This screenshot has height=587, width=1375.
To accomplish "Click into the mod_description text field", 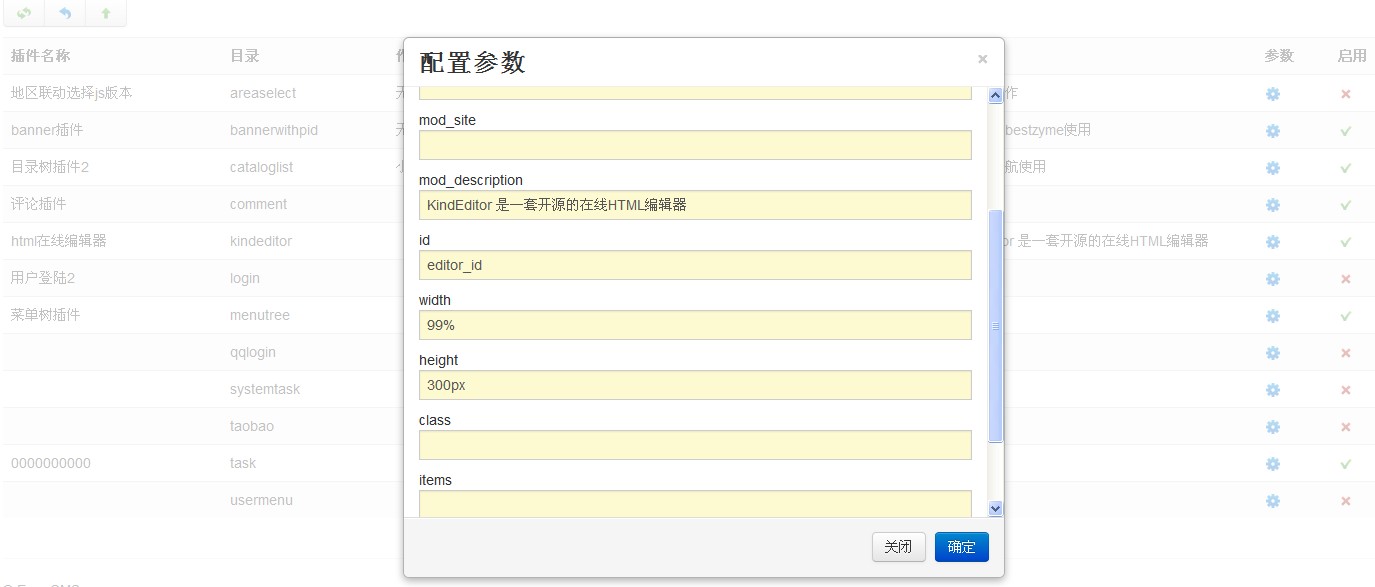I will [x=695, y=205].
